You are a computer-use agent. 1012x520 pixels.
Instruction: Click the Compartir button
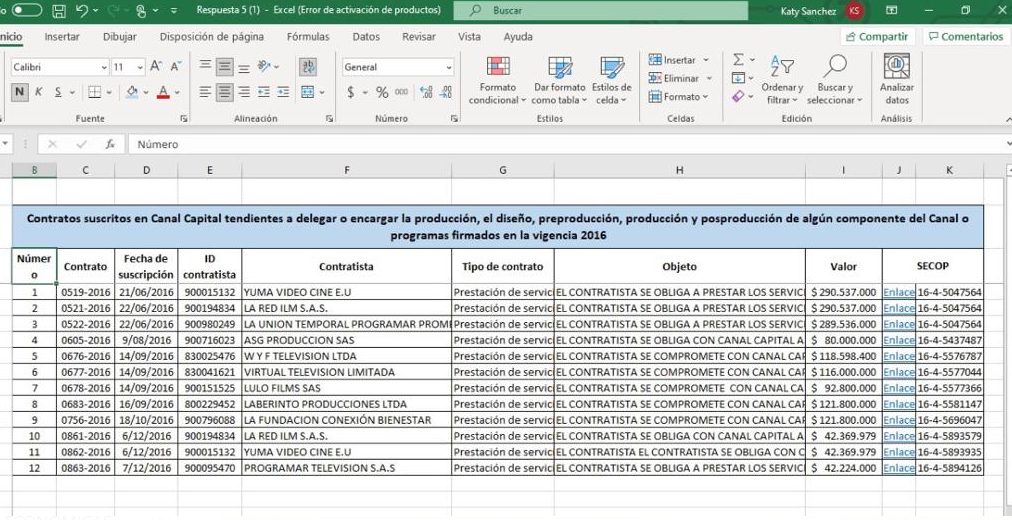878,37
